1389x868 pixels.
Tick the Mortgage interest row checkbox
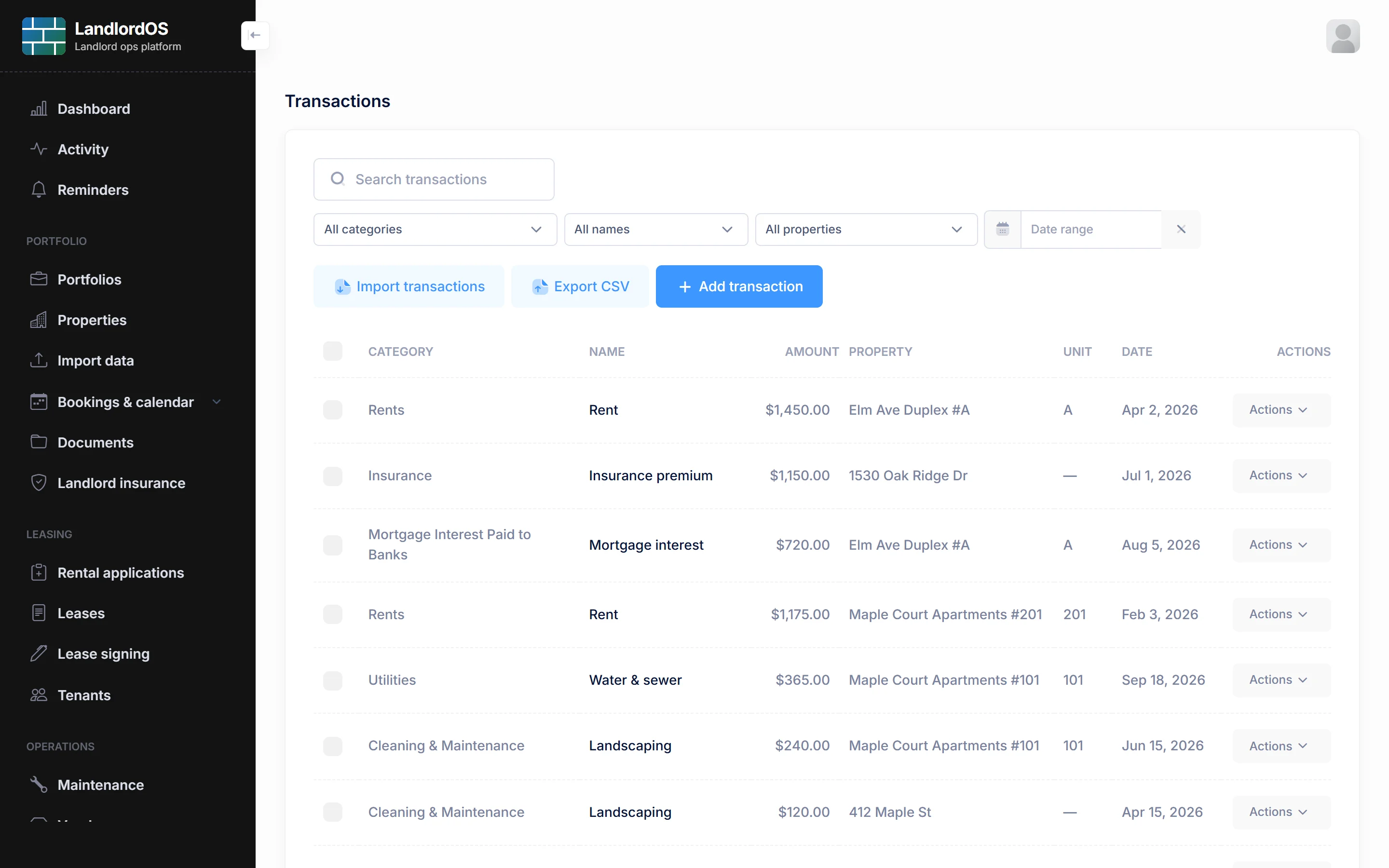[332, 545]
